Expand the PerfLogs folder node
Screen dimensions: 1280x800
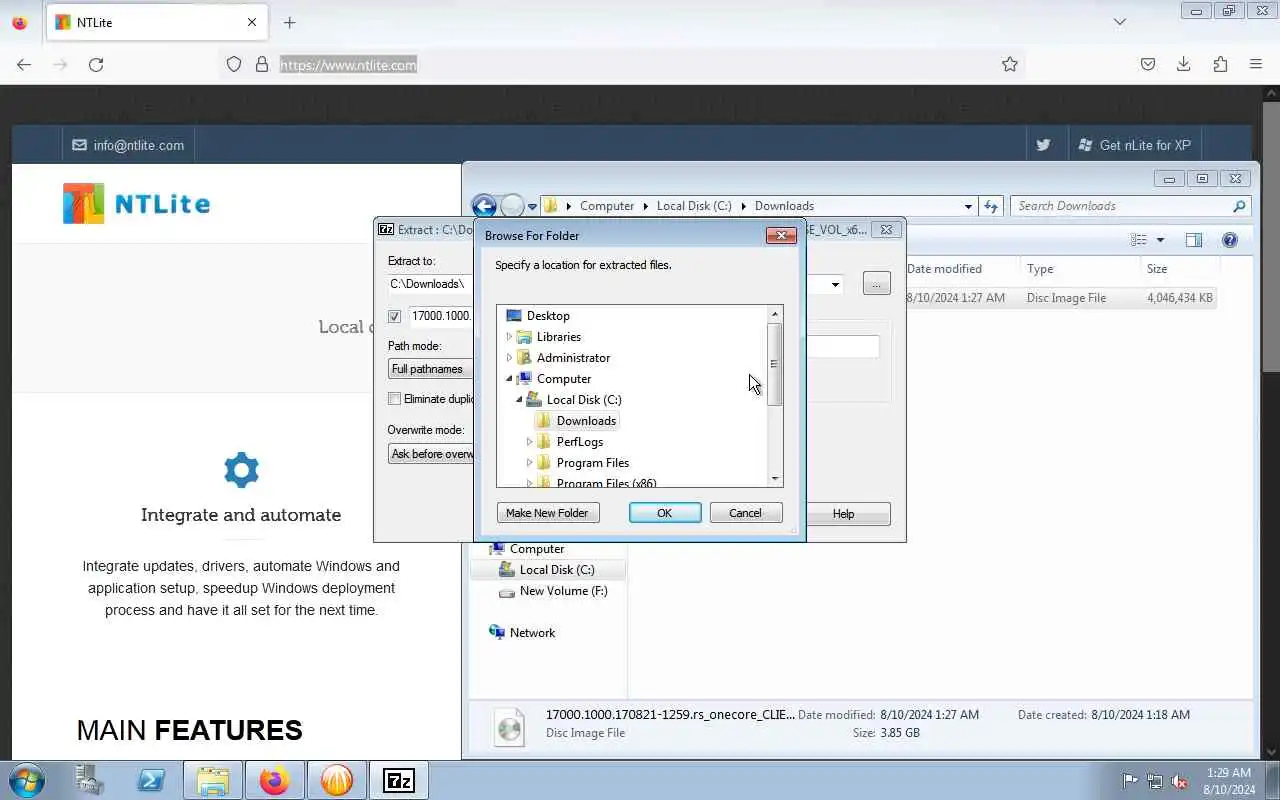[529, 442]
